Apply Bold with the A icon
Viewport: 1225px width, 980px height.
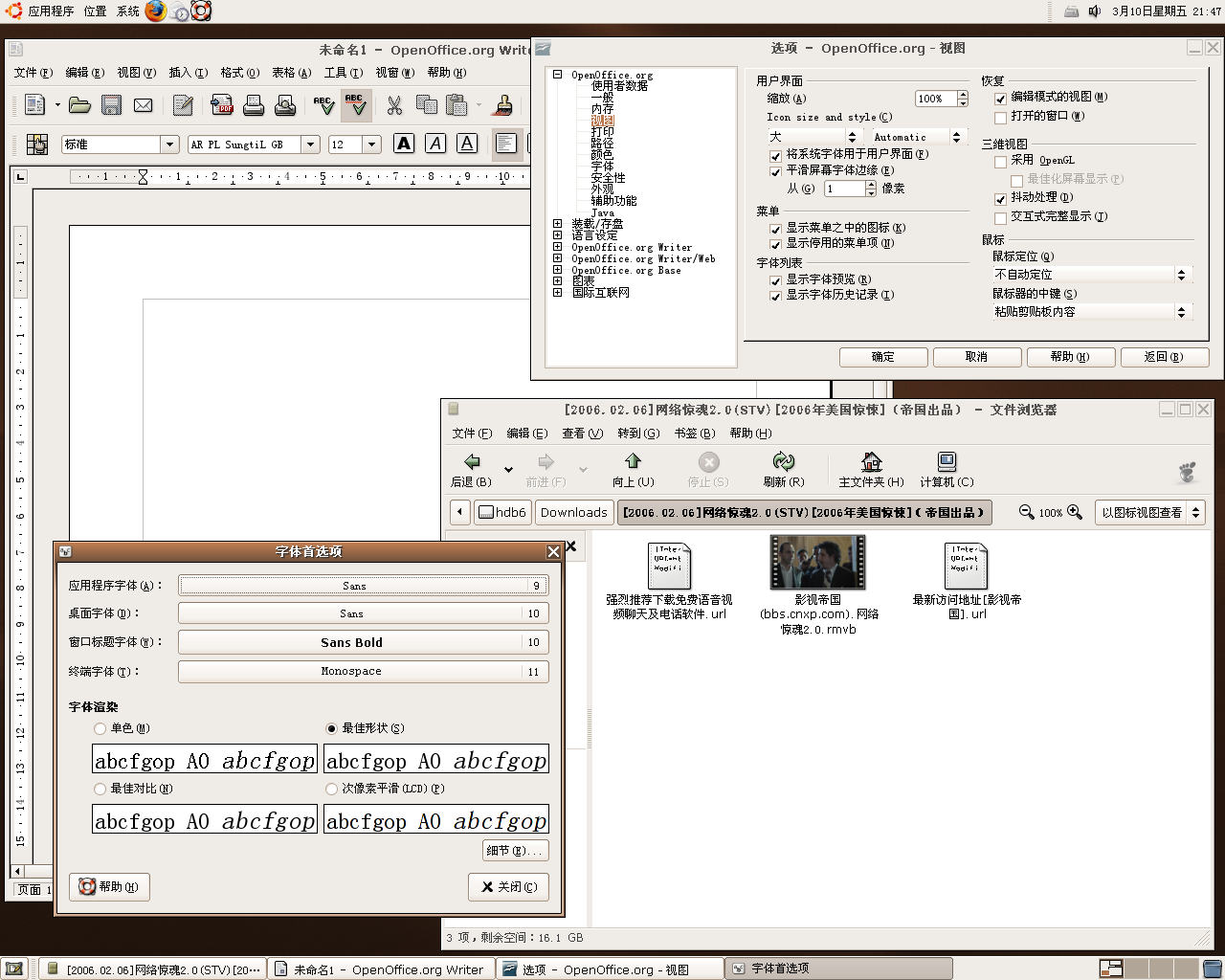pos(404,144)
